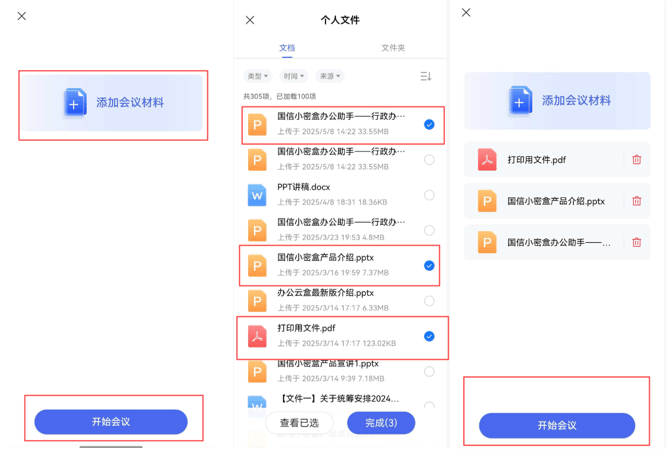Click the 【文件一】关于统筹安排2024… file name
This screenshot has height=454, width=666.
click(339, 398)
